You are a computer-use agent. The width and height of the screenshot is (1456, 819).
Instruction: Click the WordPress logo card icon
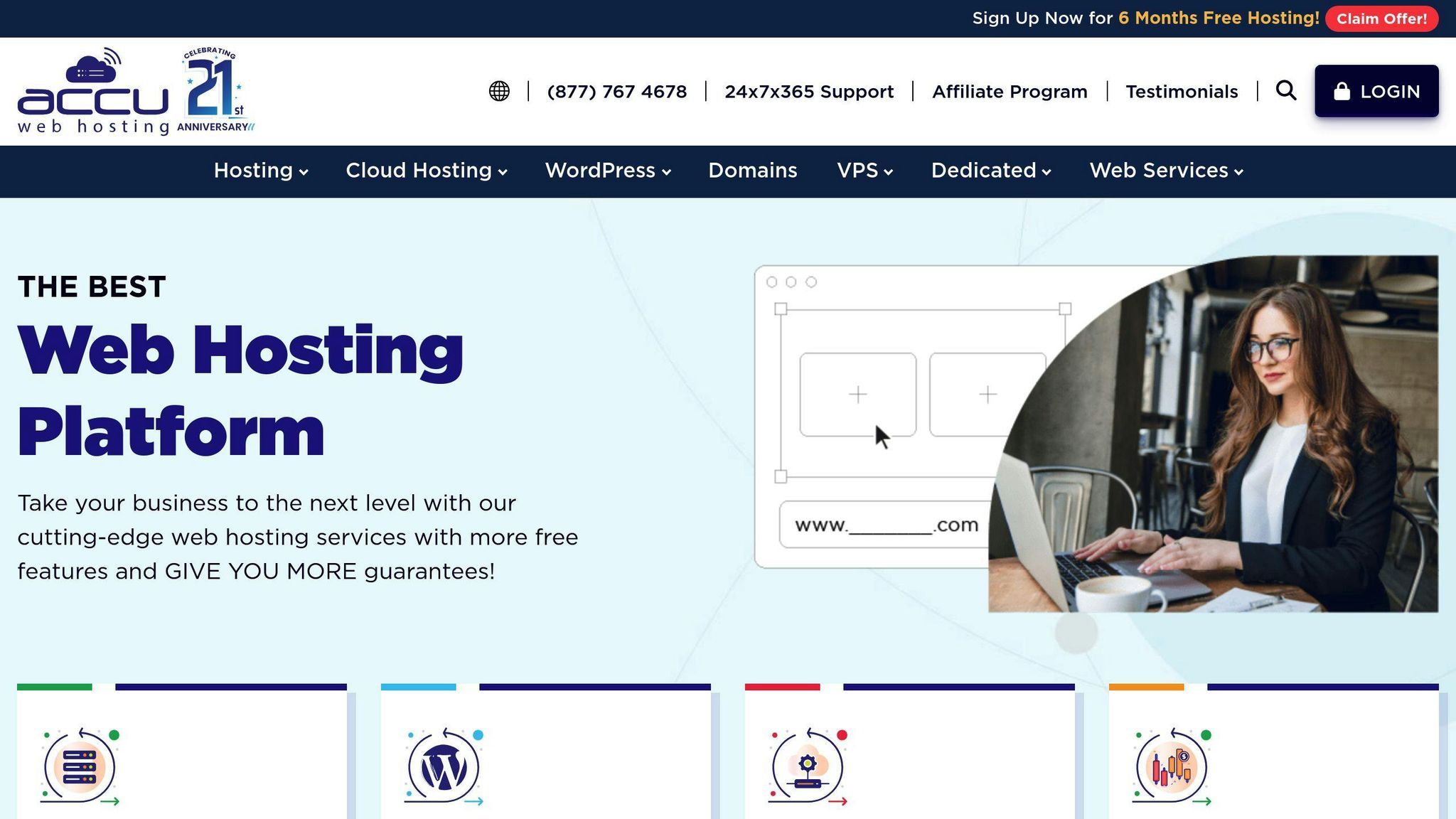(x=444, y=766)
